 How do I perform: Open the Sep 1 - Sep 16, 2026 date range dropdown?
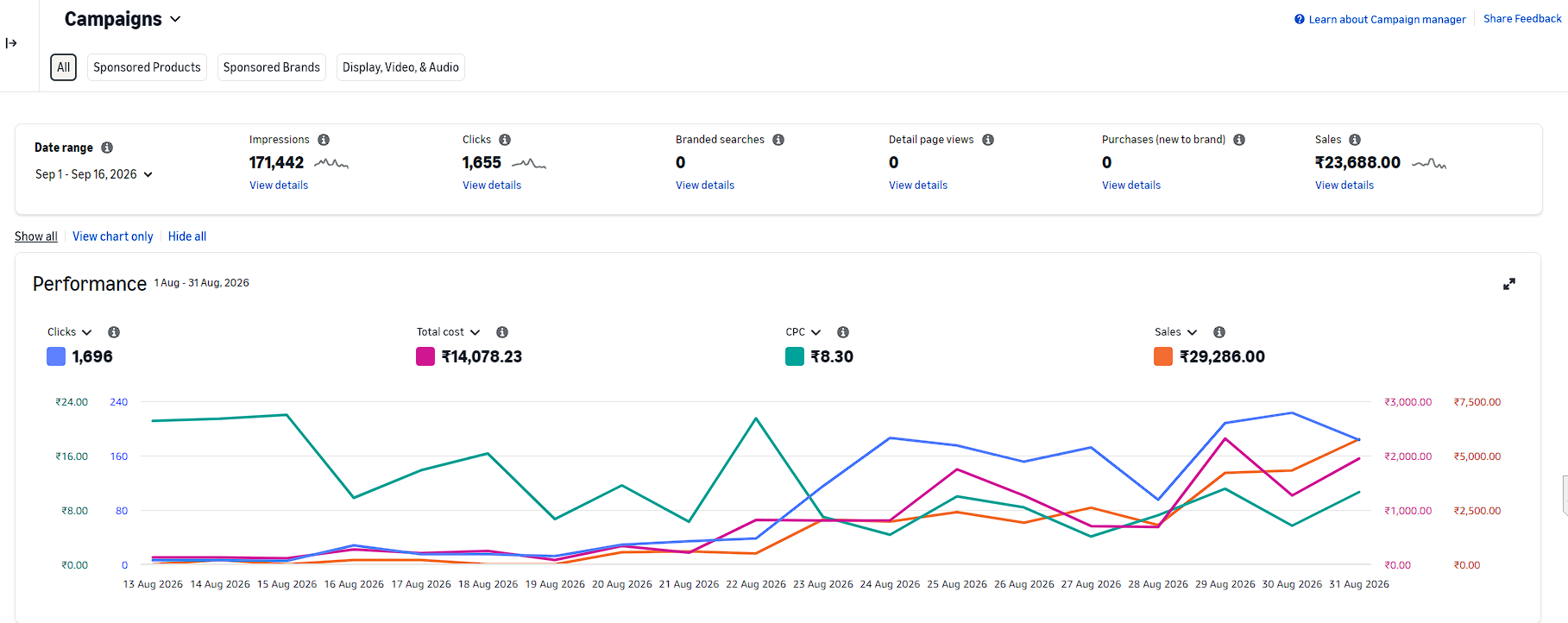point(94,174)
